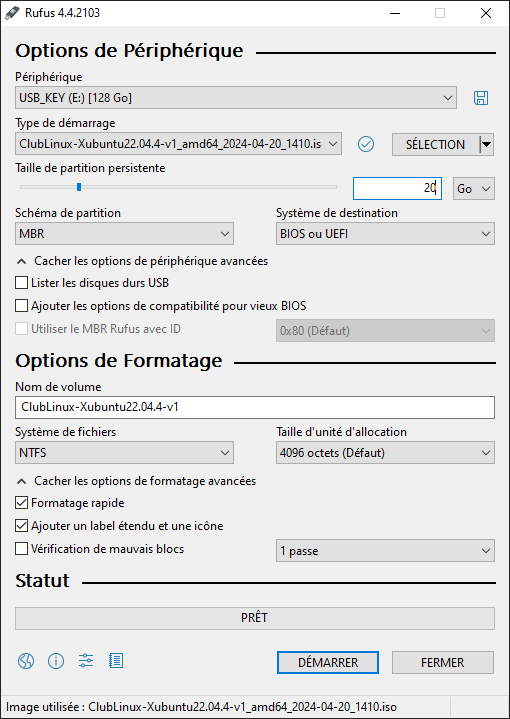Click the checksum checkmark circle icon
Image resolution: width=510 pixels, height=719 pixels.
click(x=366, y=144)
